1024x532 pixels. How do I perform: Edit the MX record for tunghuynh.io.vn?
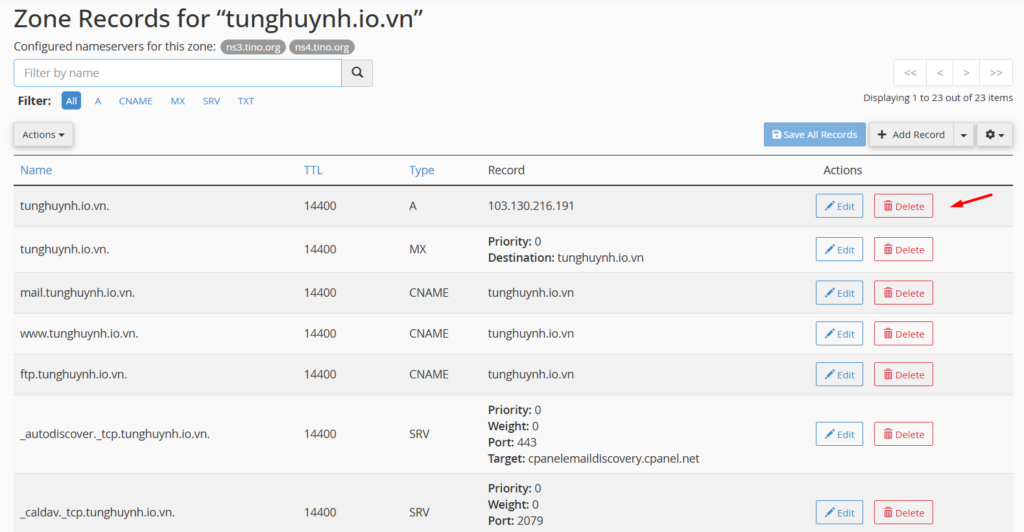pos(838,250)
